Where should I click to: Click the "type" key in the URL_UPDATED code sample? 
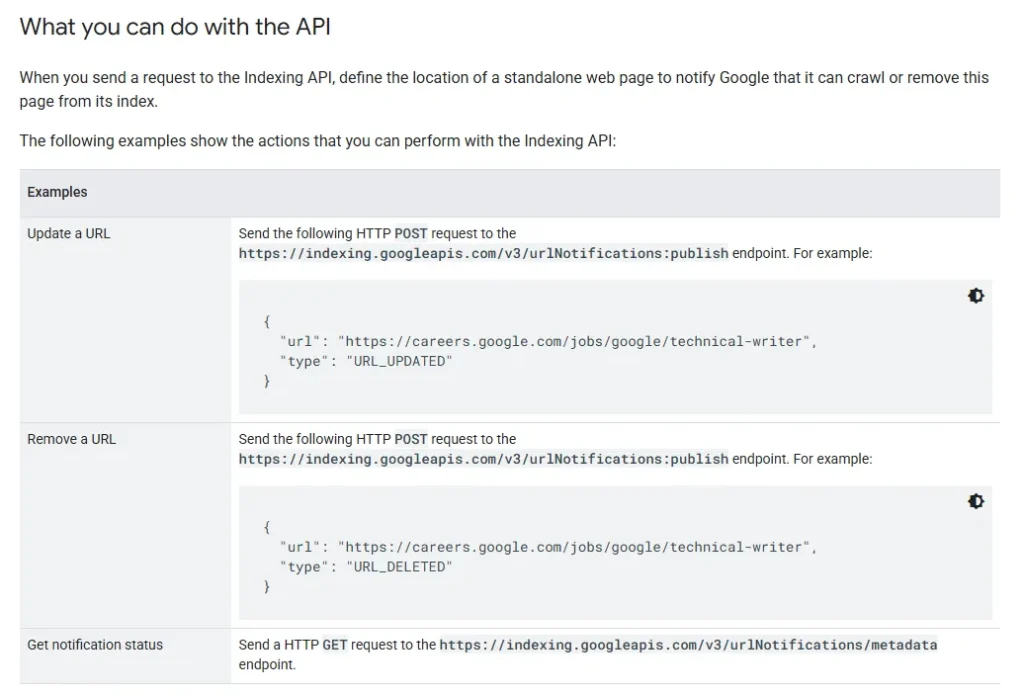click(304, 361)
